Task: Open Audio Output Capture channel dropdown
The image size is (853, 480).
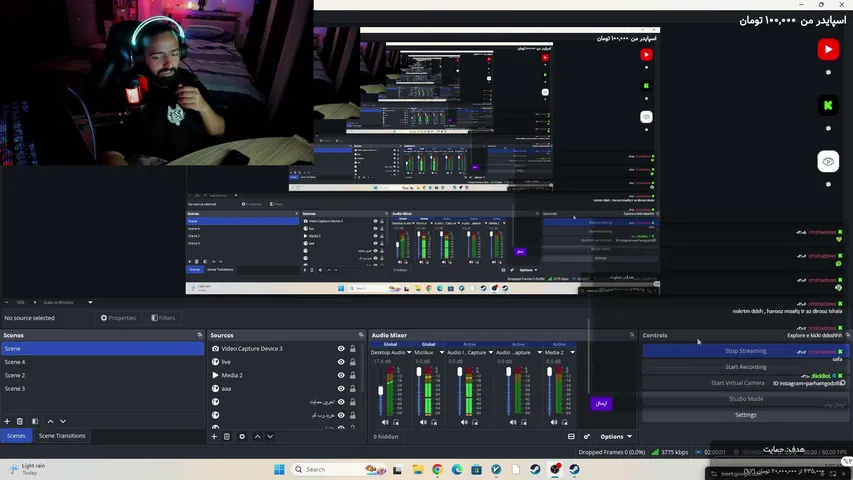Action: [540, 353]
